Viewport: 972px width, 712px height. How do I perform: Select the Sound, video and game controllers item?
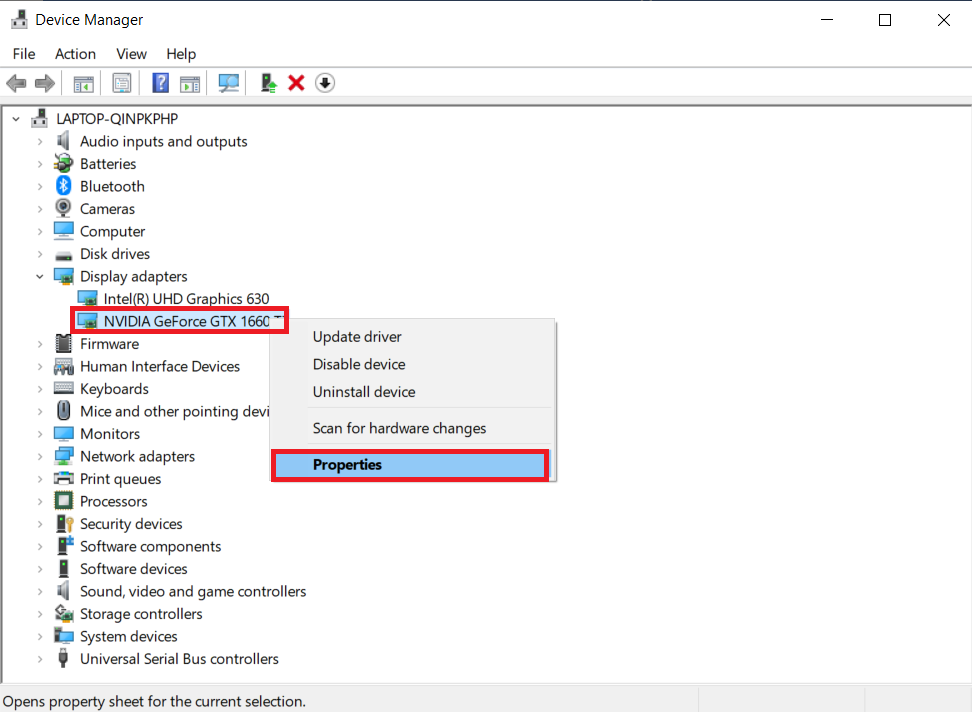point(193,592)
